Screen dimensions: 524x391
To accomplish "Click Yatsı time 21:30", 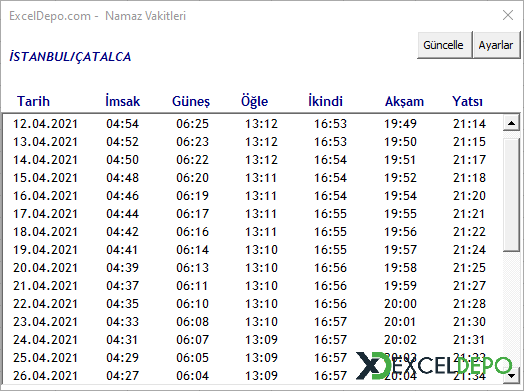I will point(470,322).
